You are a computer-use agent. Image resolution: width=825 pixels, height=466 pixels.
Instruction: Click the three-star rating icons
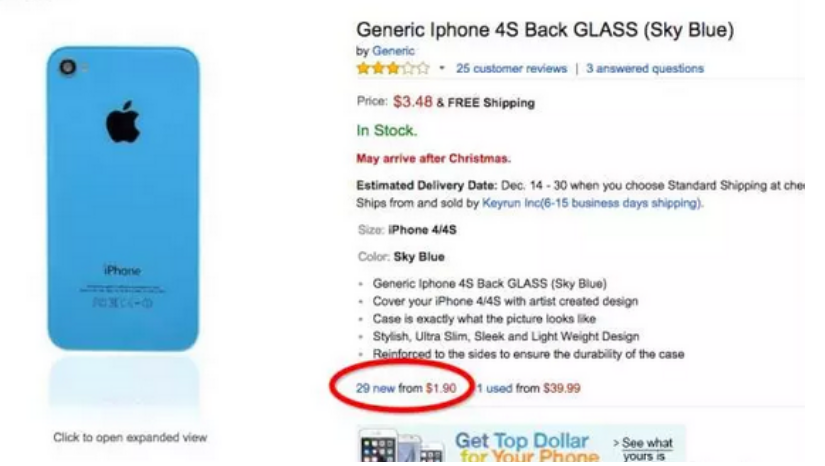click(393, 68)
